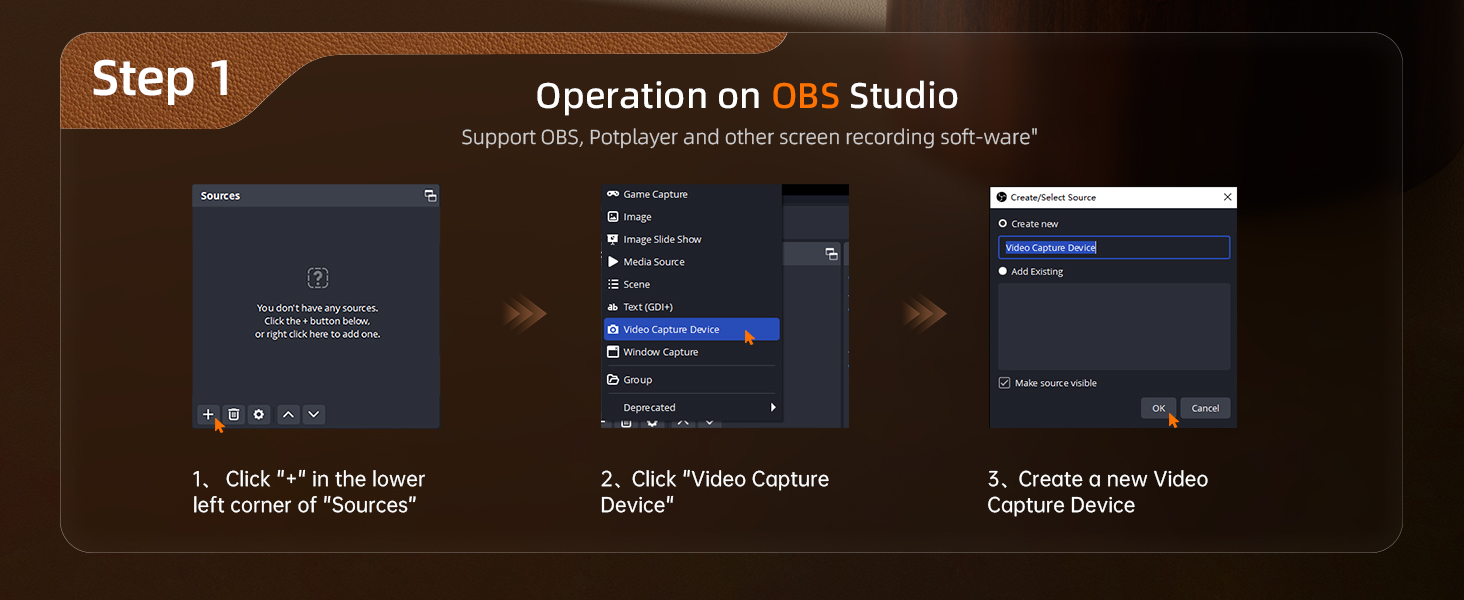Toggle the Make source visible checkbox
Screen dimensions: 1464x600
click(x=1004, y=383)
